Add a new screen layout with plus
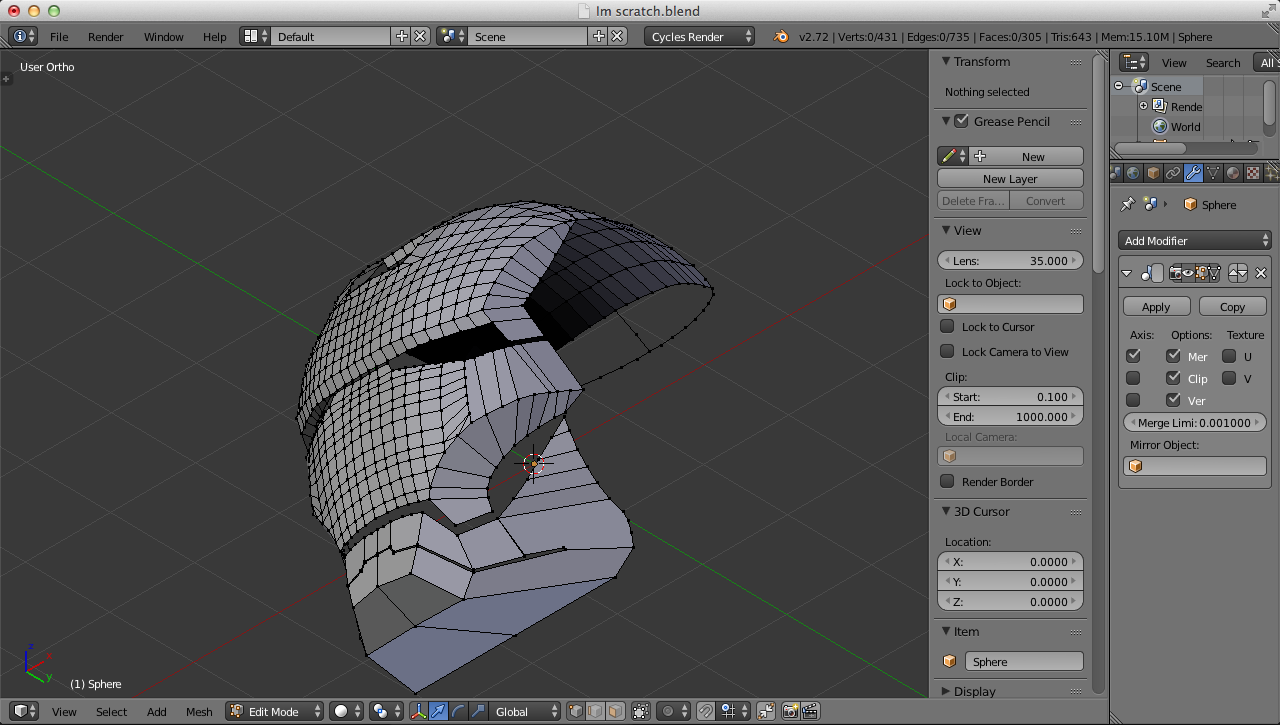 click(x=402, y=36)
